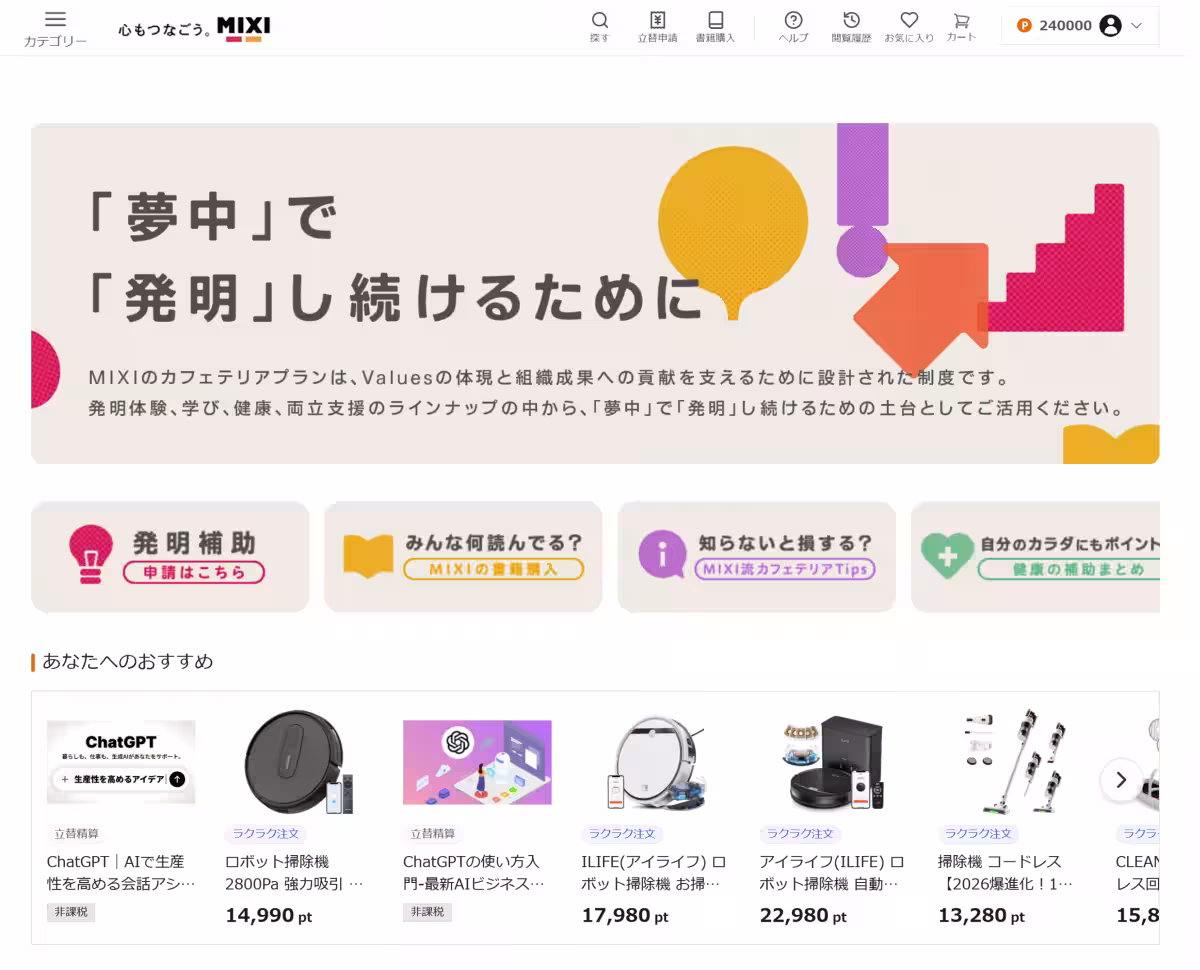Click the carousel next arrow

(x=1122, y=780)
